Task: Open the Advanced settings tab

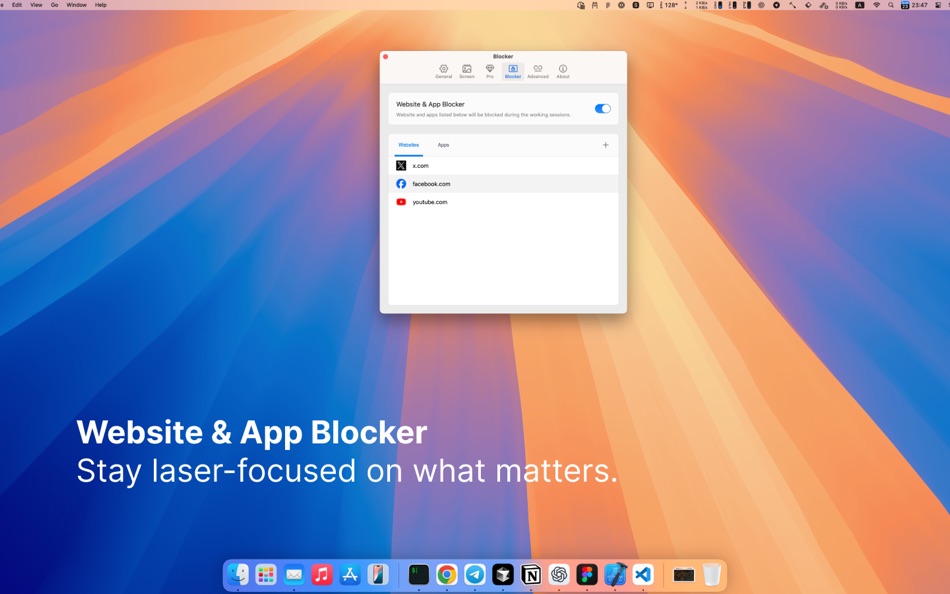Action: pos(537,72)
